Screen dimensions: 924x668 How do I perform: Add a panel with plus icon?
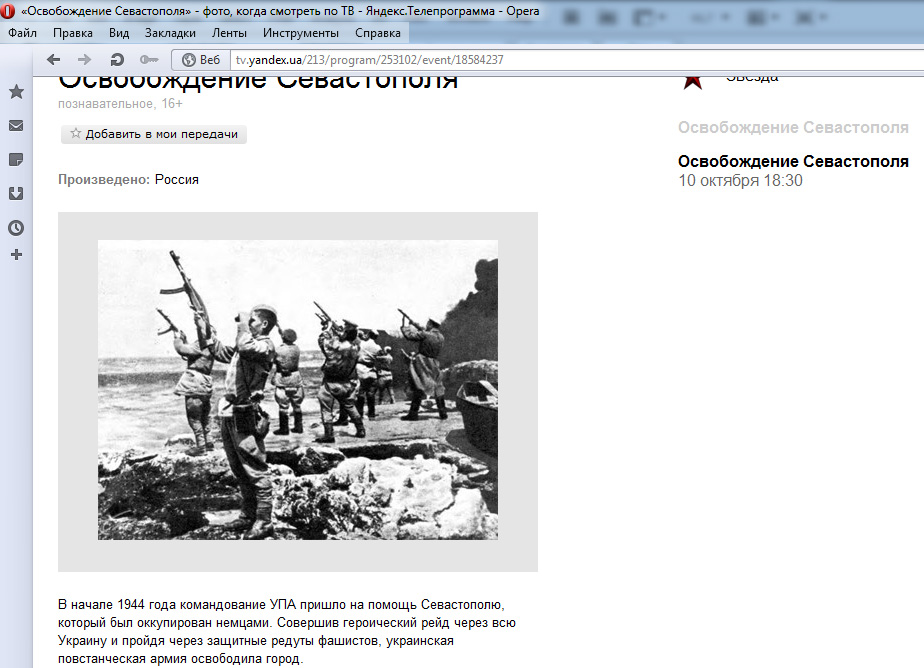pyautogui.click(x=16, y=254)
